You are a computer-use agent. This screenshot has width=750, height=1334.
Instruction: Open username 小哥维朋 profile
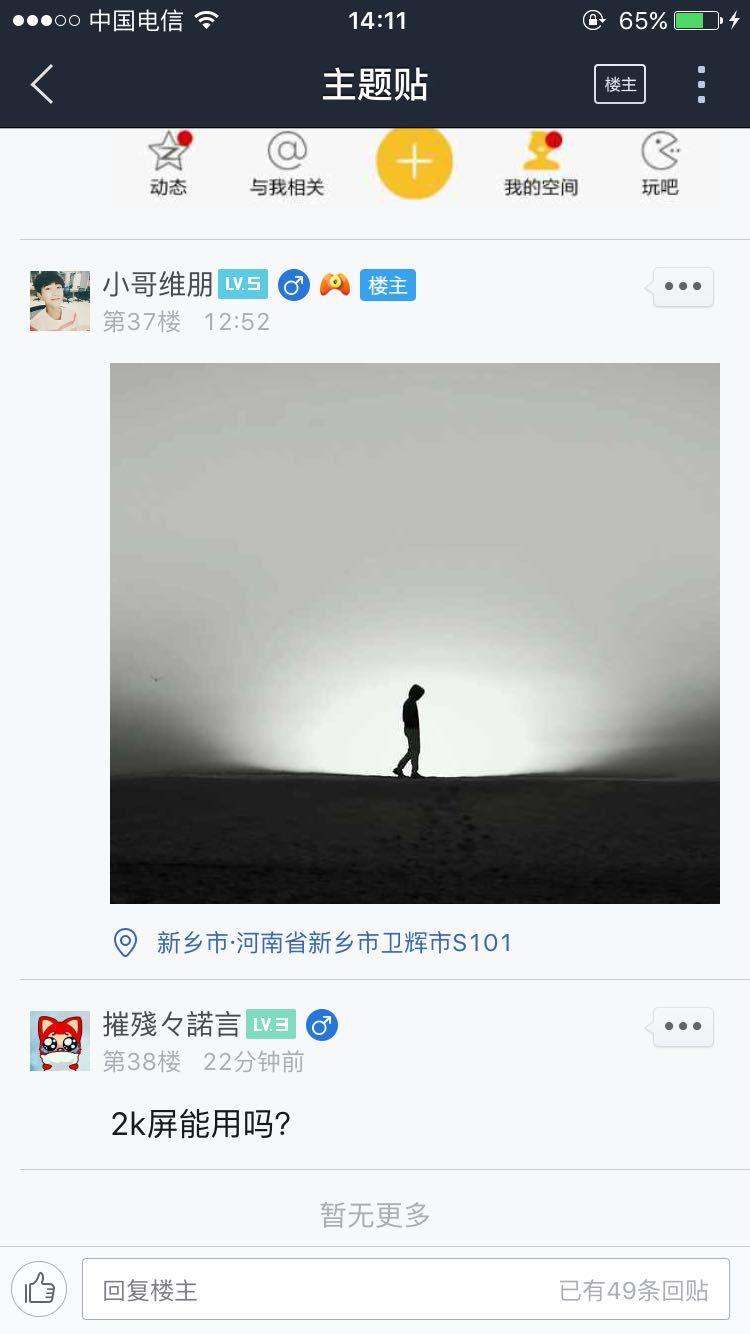pyautogui.click(x=158, y=285)
